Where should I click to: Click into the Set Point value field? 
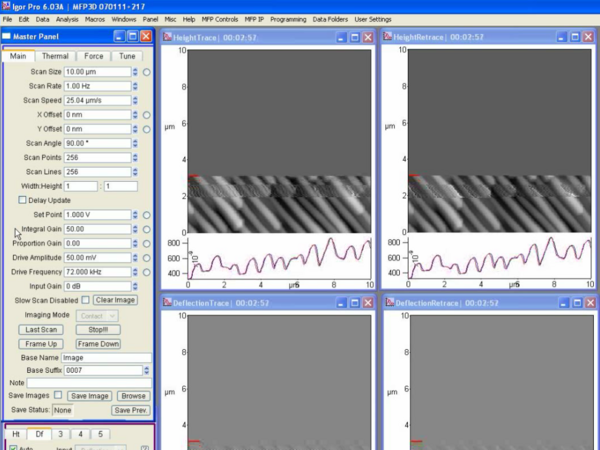click(96, 215)
